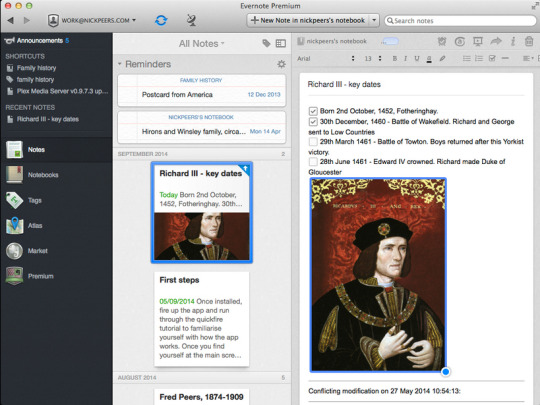The image size is (540, 405).
Task: Open the Notebooks section
Action: 43,175
